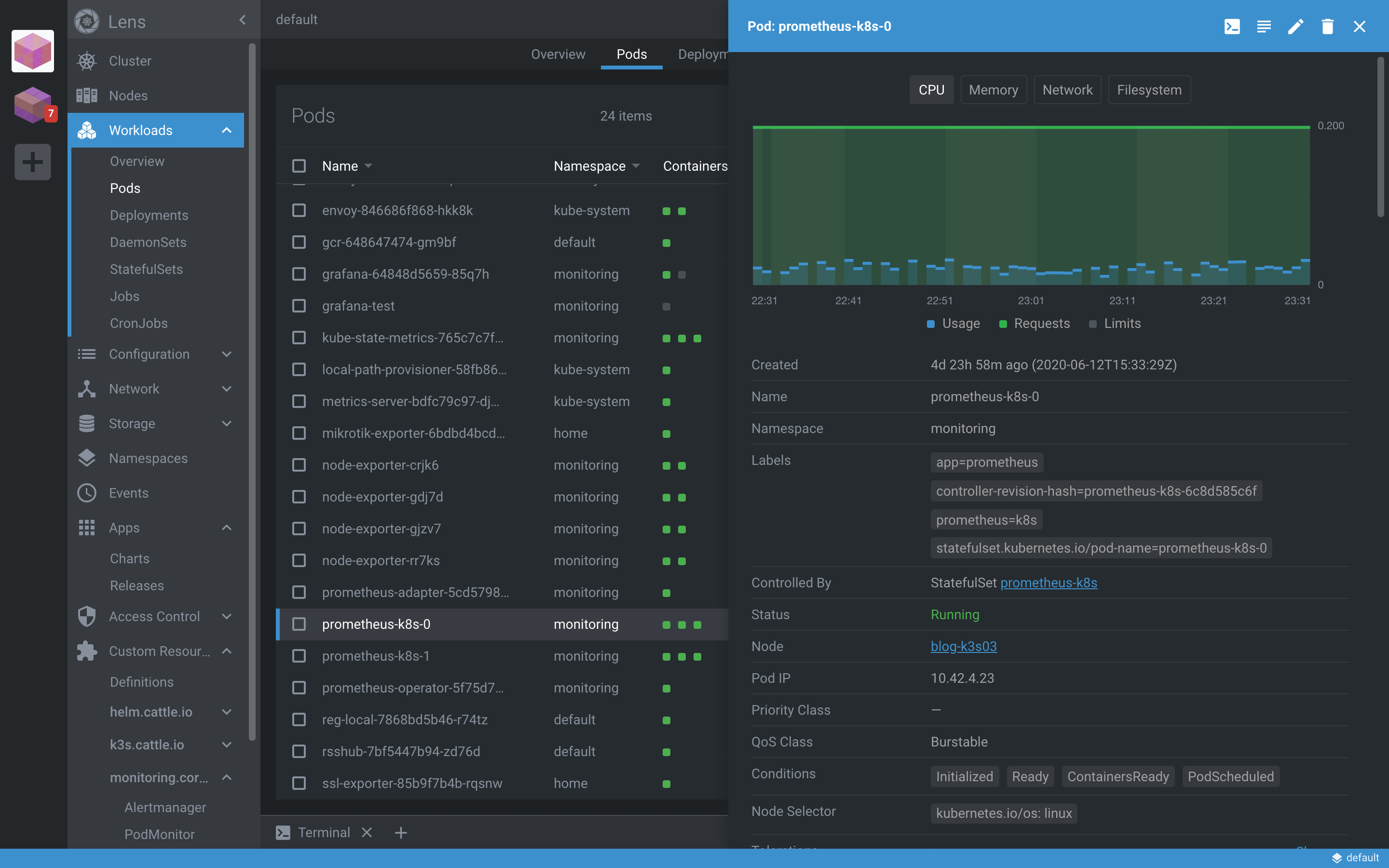Toggle checkbox for node-exporter-crjk6 pod
The height and width of the screenshot is (868, 1389).
coord(299,465)
